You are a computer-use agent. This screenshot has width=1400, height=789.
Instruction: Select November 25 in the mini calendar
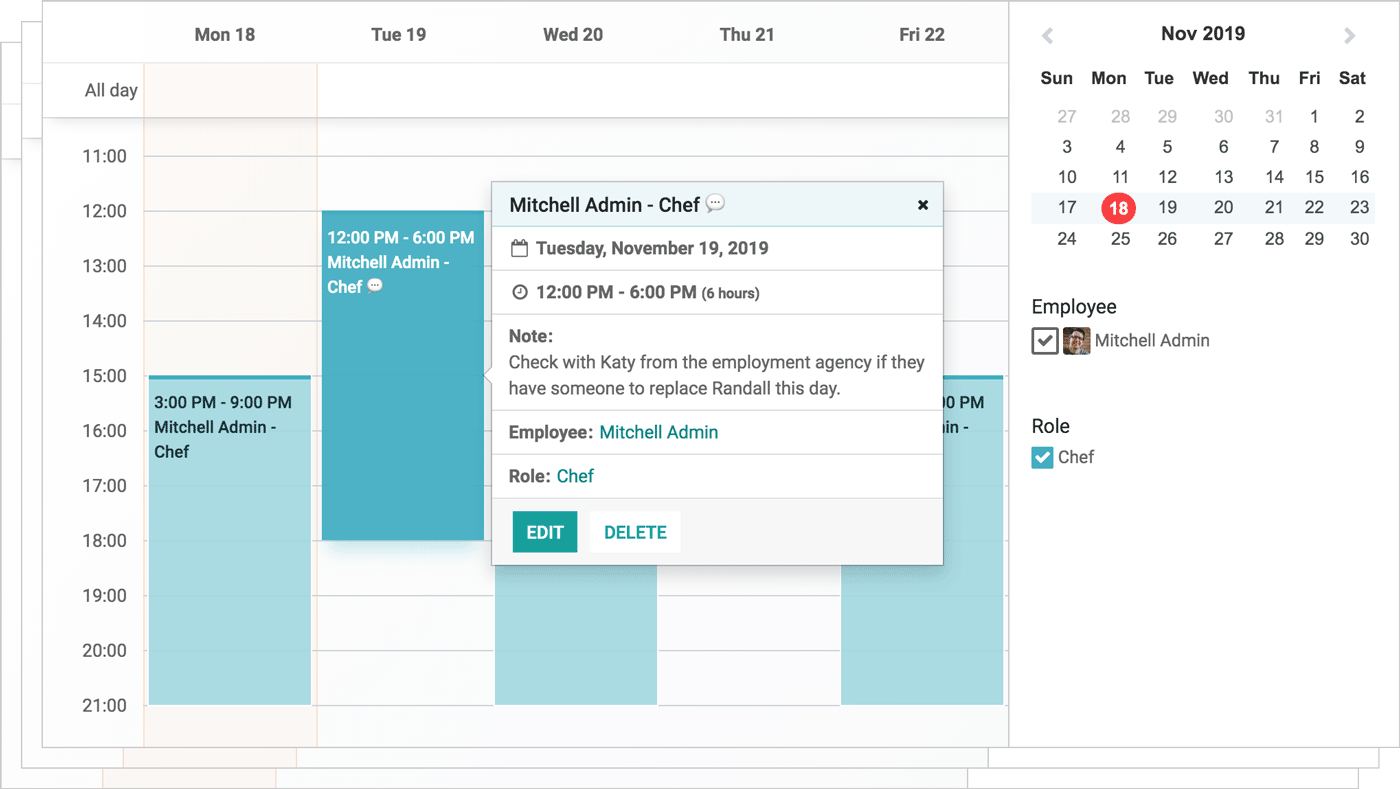pyautogui.click(x=1119, y=239)
